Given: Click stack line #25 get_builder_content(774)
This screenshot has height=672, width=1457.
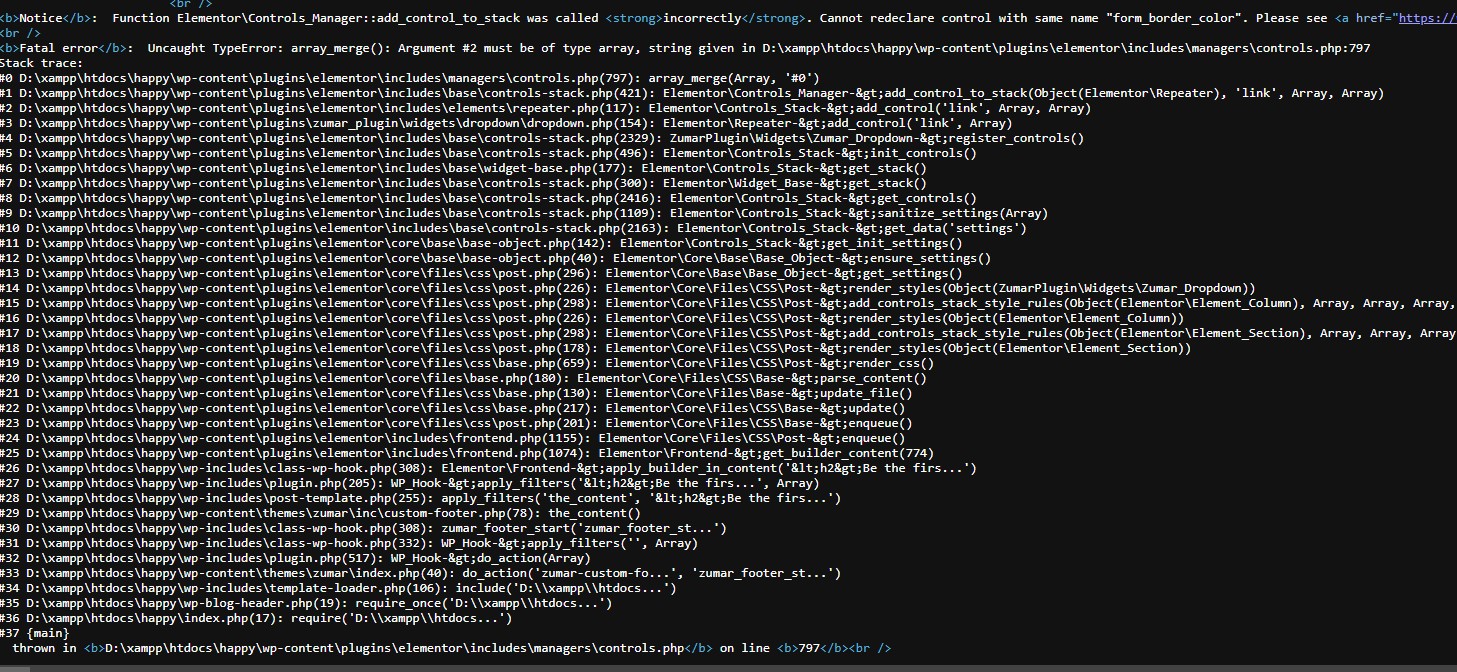Looking at the screenshot, I should [467, 453].
